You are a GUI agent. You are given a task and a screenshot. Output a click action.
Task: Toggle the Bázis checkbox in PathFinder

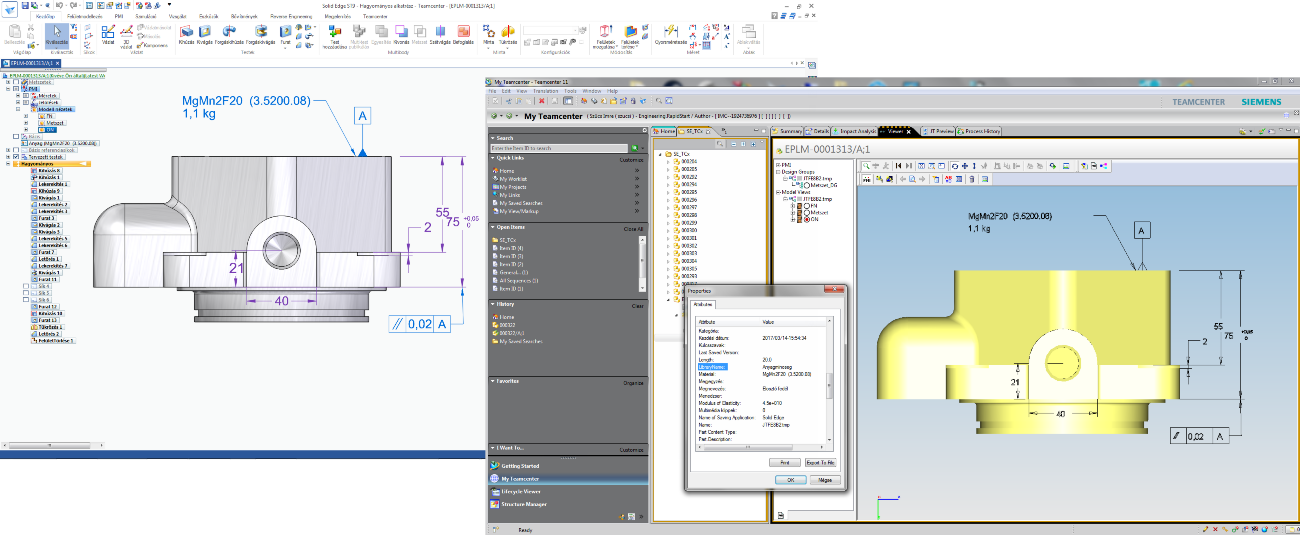tap(15, 137)
